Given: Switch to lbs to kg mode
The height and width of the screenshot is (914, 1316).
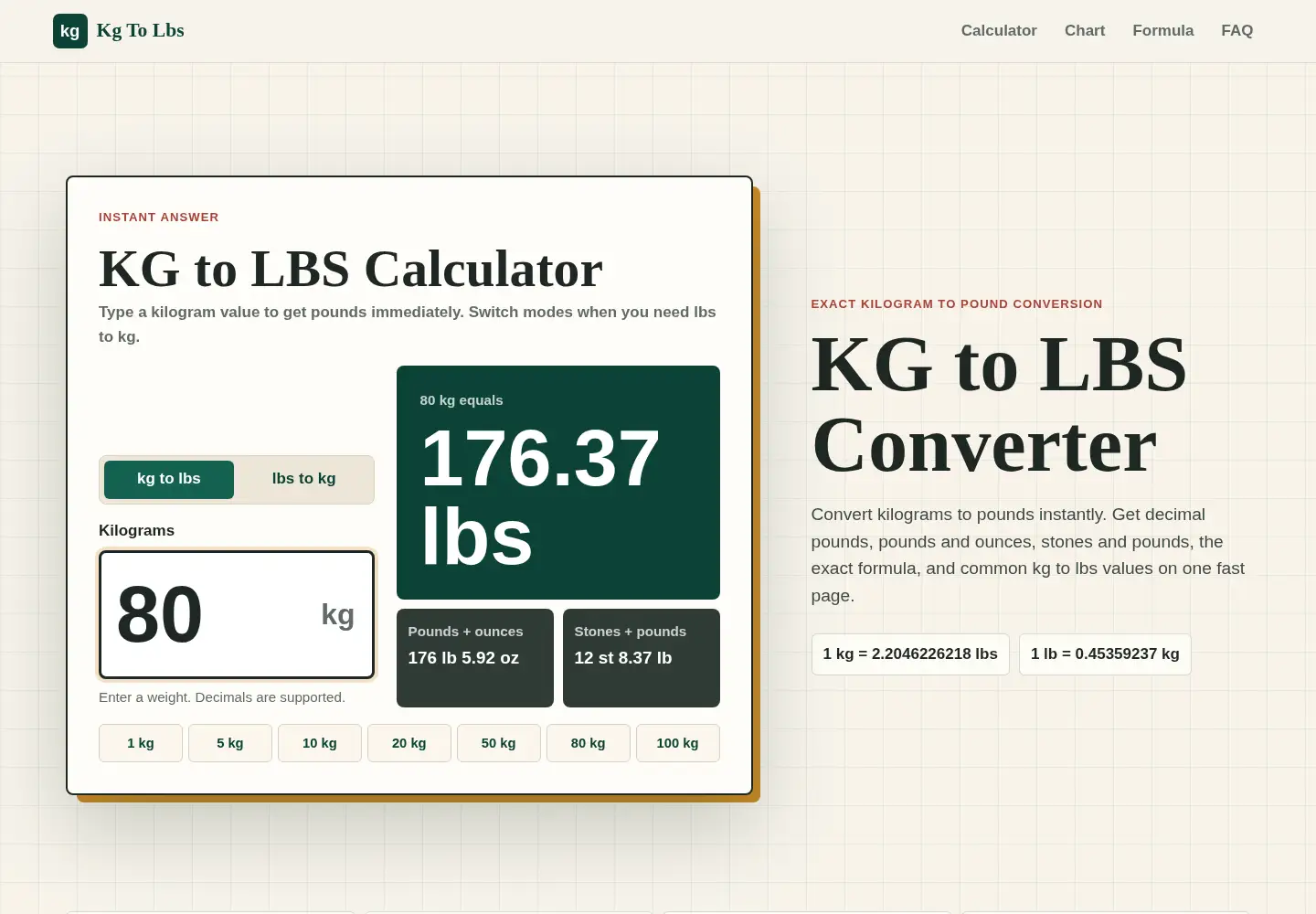Looking at the screenshot, I should tap(303, 479).
